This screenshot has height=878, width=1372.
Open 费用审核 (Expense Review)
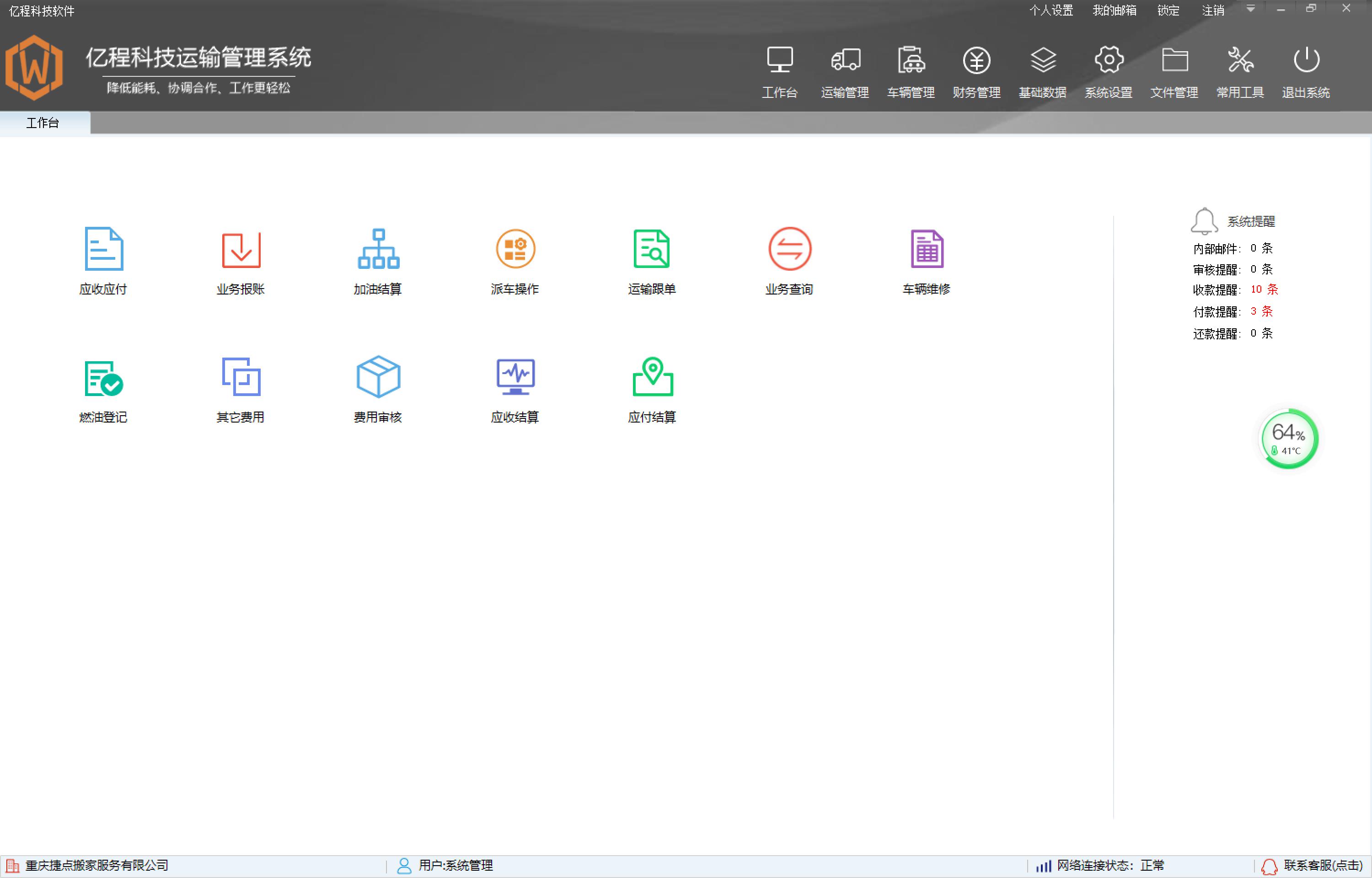click(377, 388)
